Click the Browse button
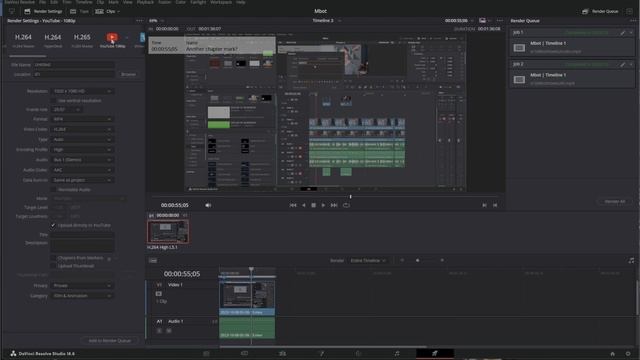The width and height of the screenshot is (640, 360). click(x=128, y=74)
